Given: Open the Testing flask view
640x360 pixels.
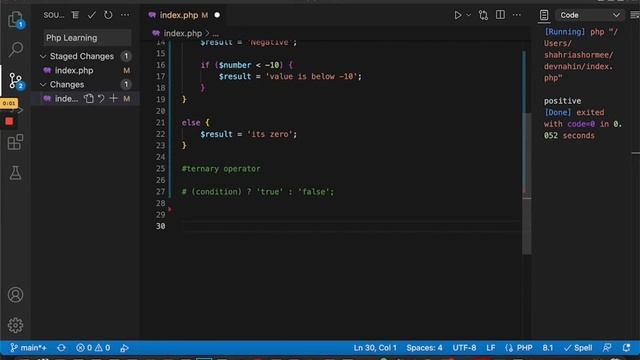Looking at the screenshot, I should pyautogui.click(x=16, y=173).
